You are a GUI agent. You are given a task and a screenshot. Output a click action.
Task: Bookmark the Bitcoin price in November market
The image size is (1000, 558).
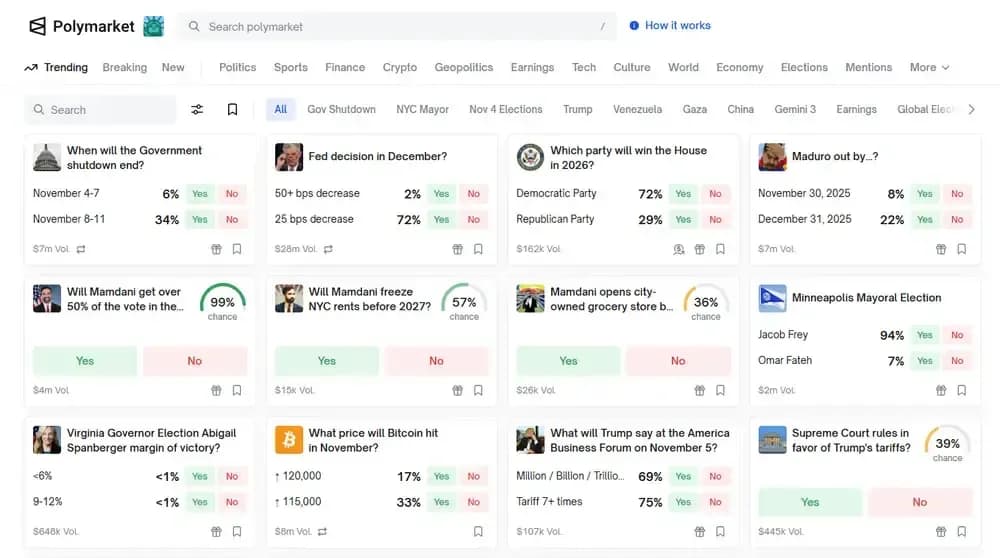478,531
